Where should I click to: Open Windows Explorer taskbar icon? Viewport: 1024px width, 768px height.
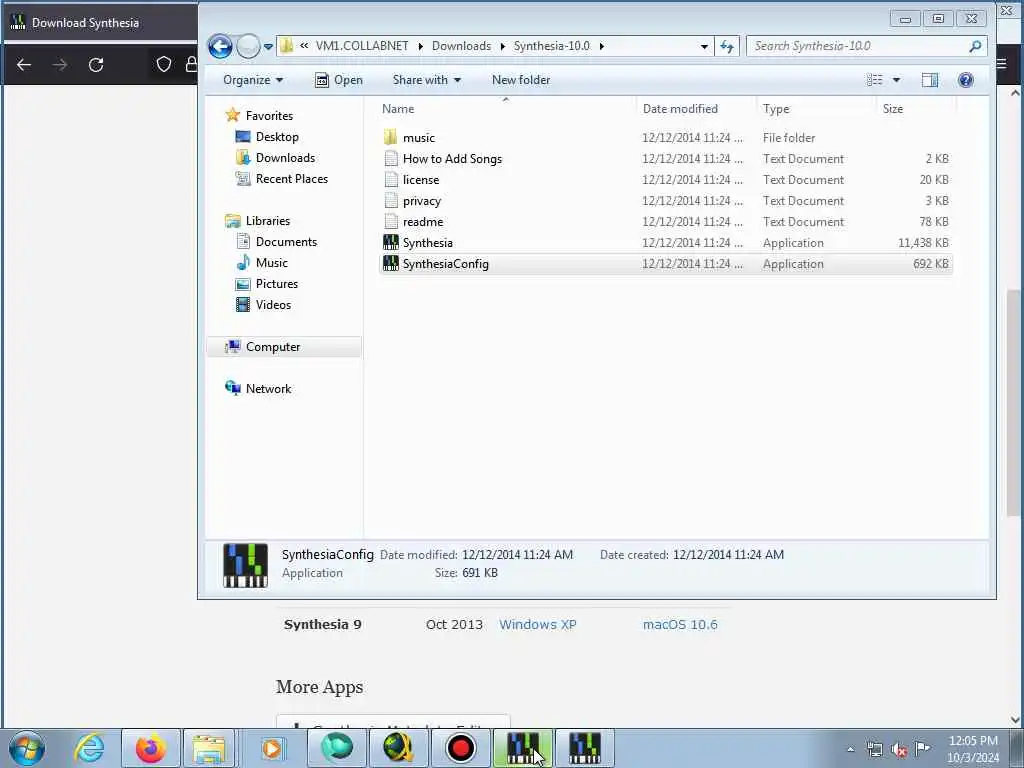coord(209,748)
